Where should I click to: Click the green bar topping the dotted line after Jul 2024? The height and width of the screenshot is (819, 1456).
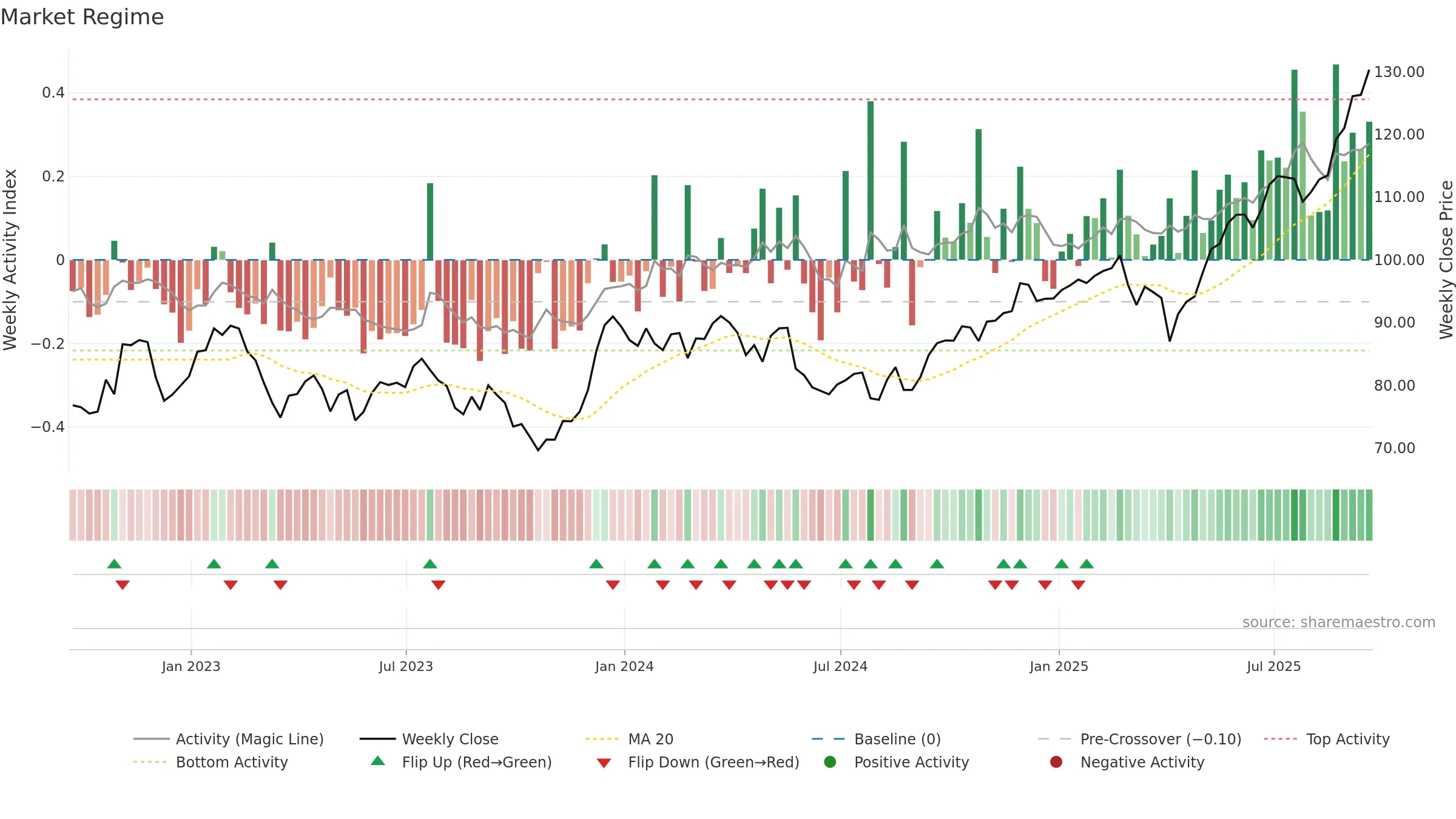coord(871,180)
